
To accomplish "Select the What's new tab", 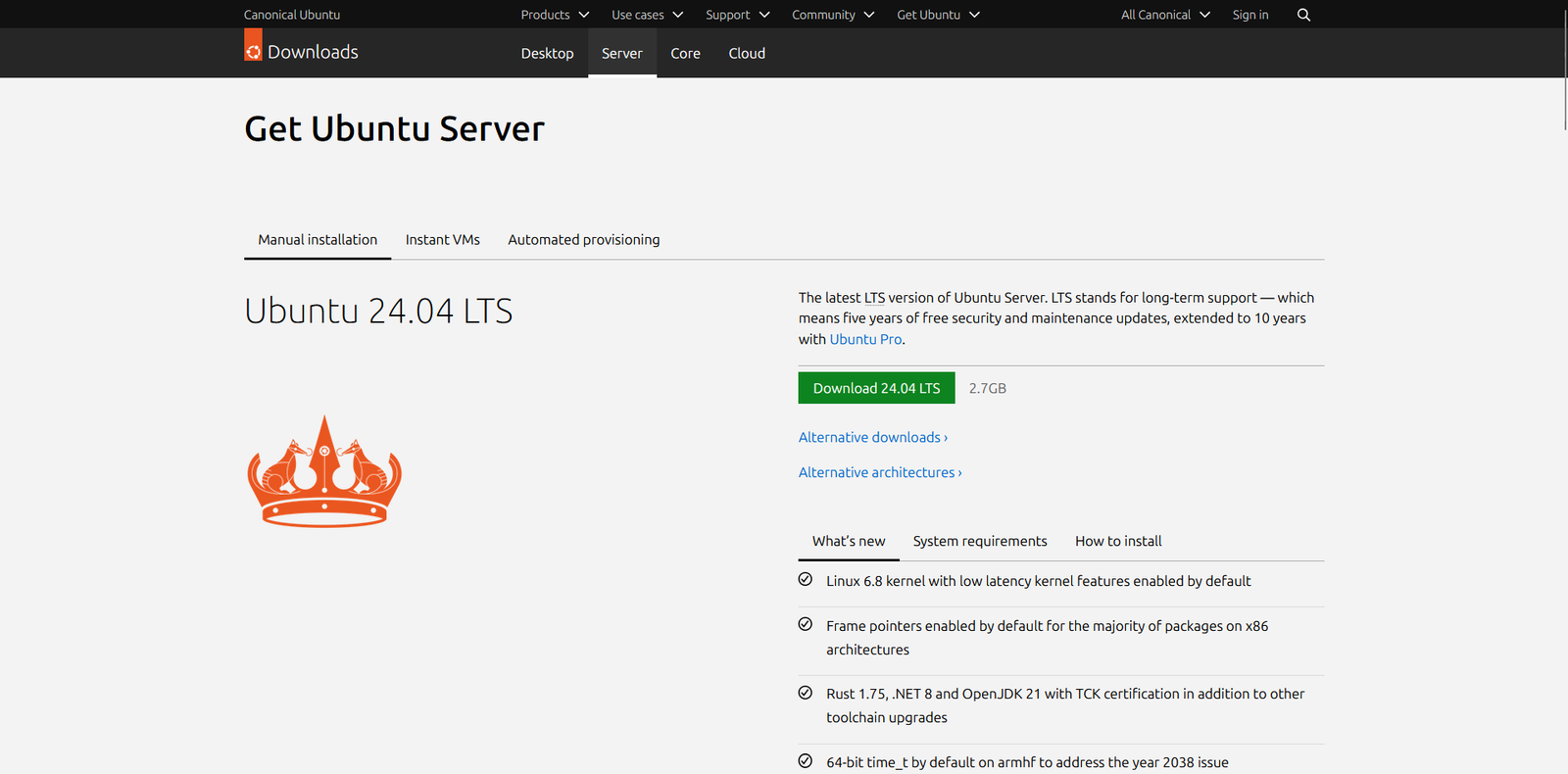I will 849,541.
